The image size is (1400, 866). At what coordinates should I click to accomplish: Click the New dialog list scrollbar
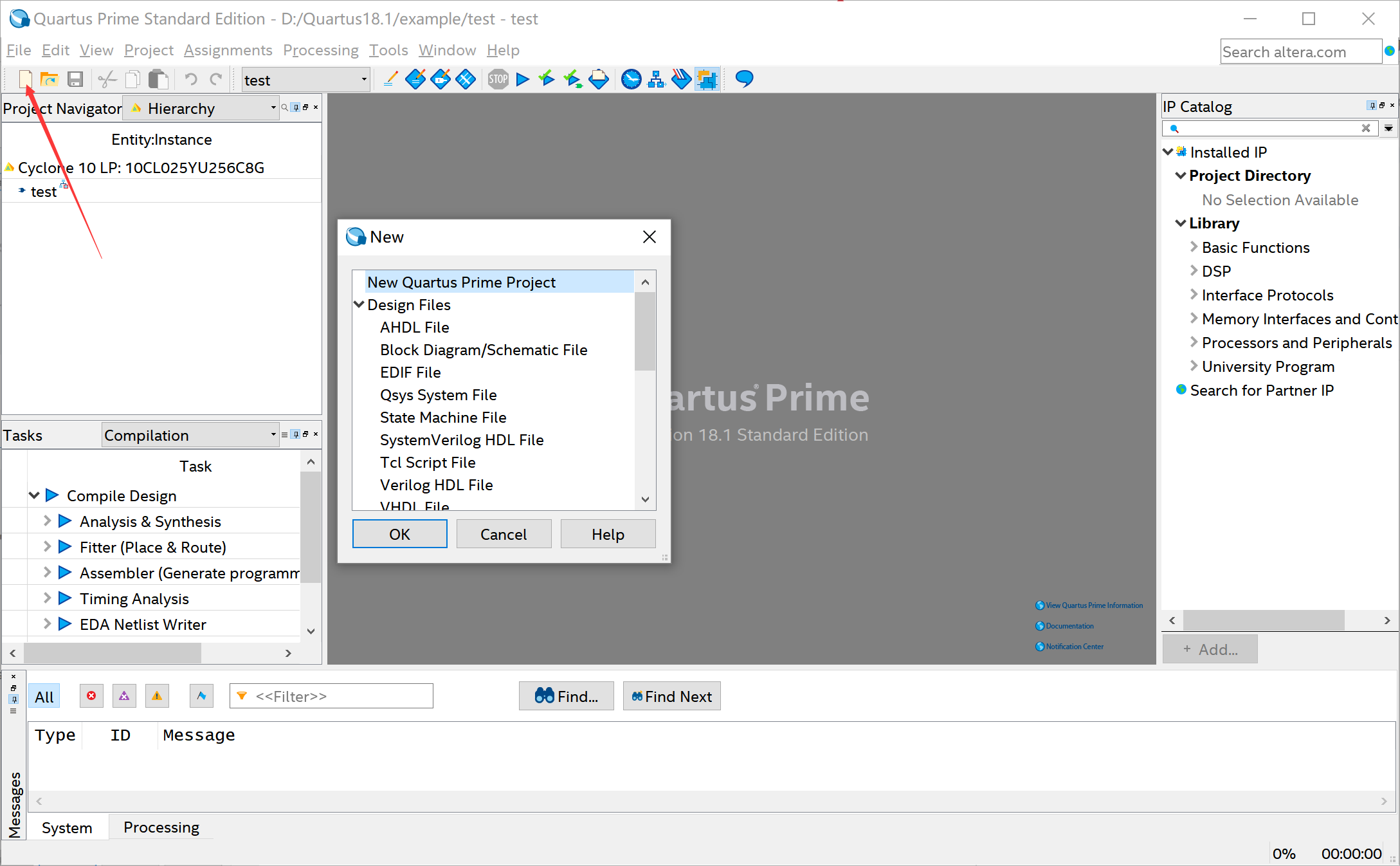click(x=644, y=332)
